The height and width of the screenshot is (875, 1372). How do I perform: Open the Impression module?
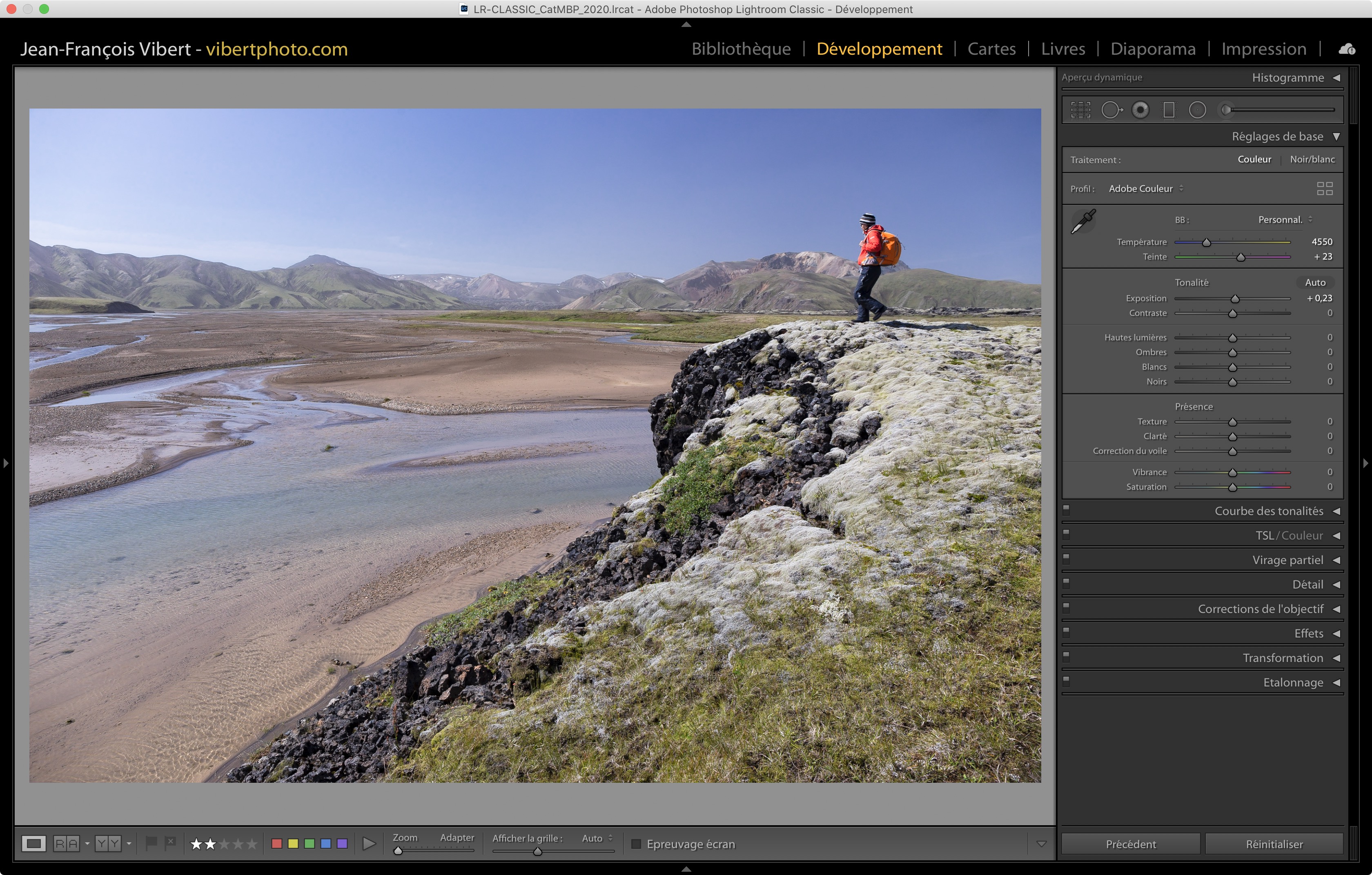point(1263,49)
